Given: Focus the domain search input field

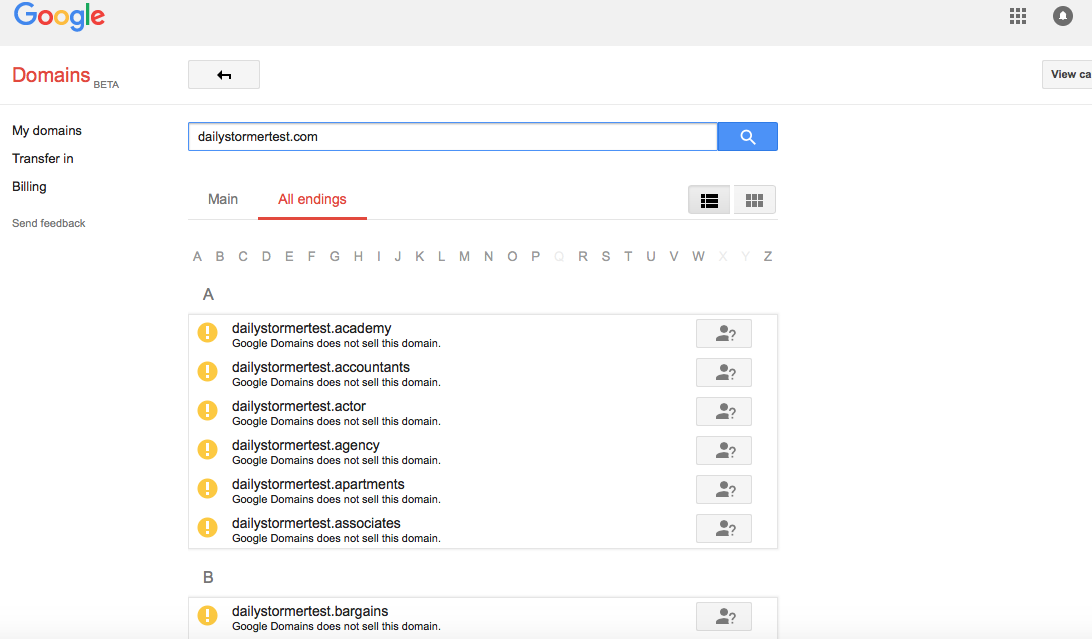Looking at the screenshot, I should (453, 136).
